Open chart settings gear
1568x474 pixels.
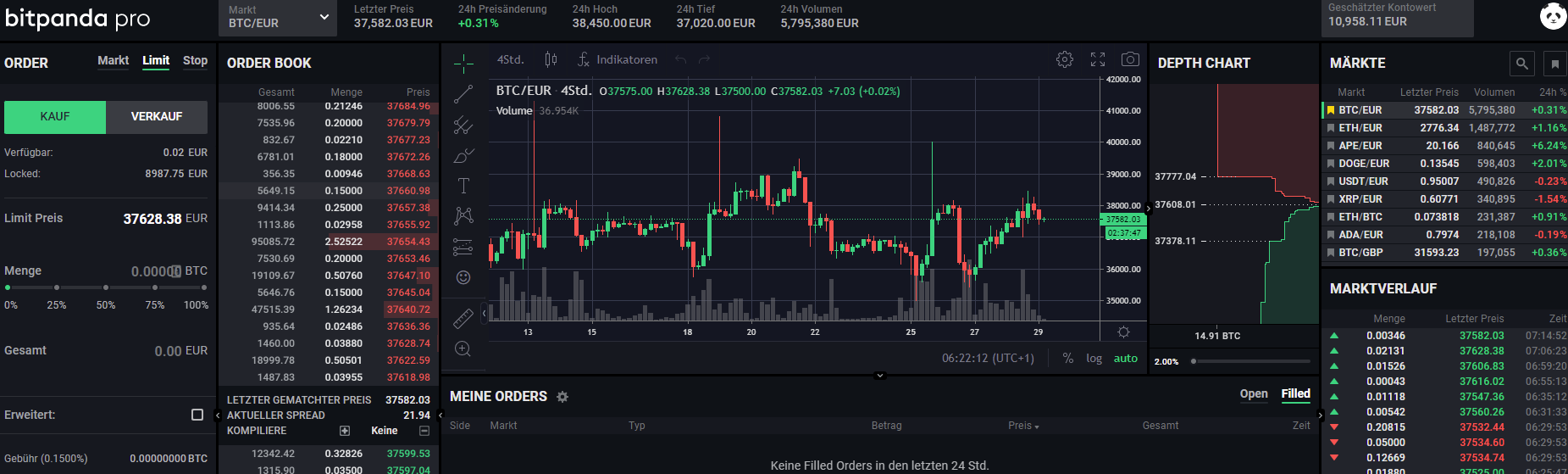click(1065, 59)
